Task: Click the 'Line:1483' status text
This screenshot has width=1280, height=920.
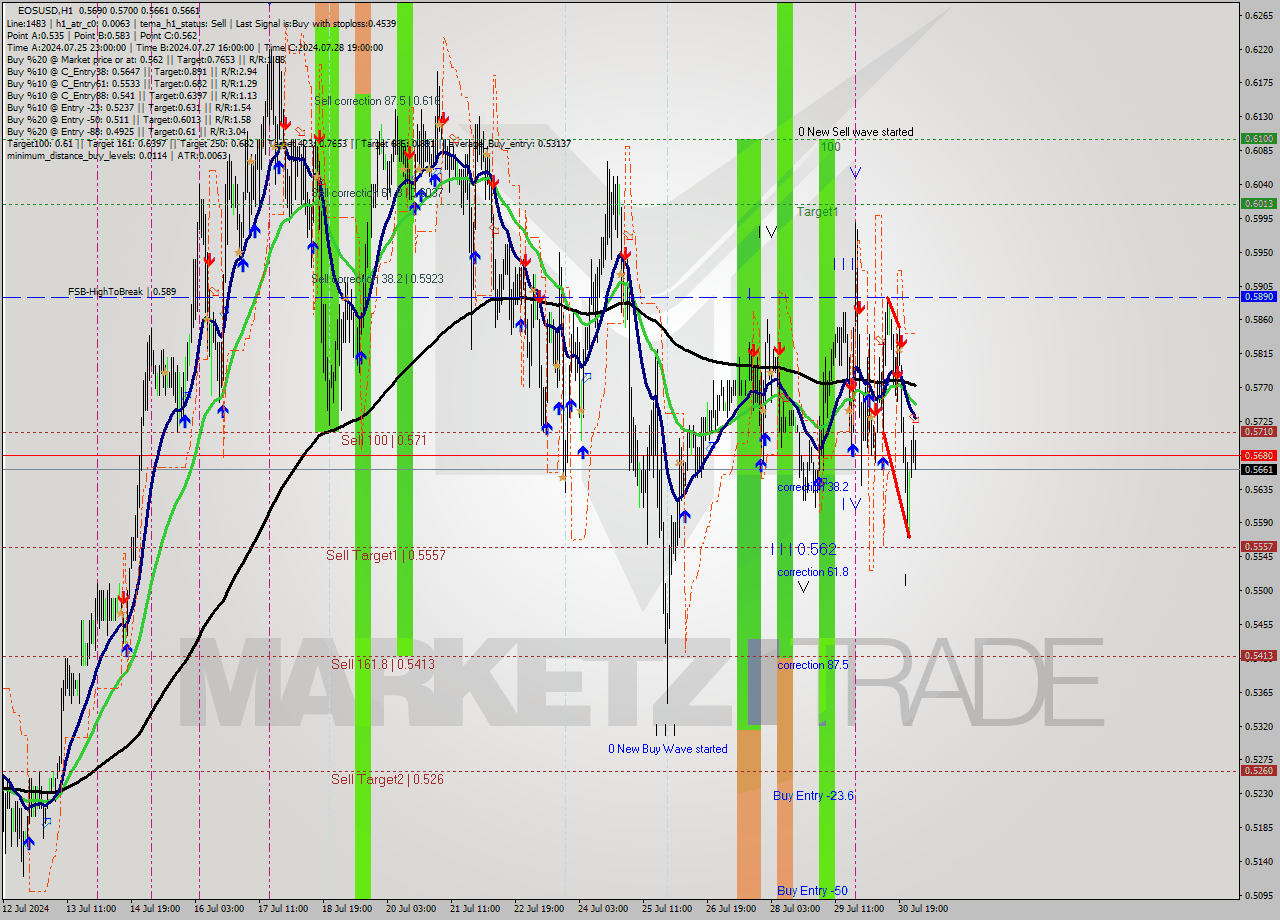Action: (26, 23)
